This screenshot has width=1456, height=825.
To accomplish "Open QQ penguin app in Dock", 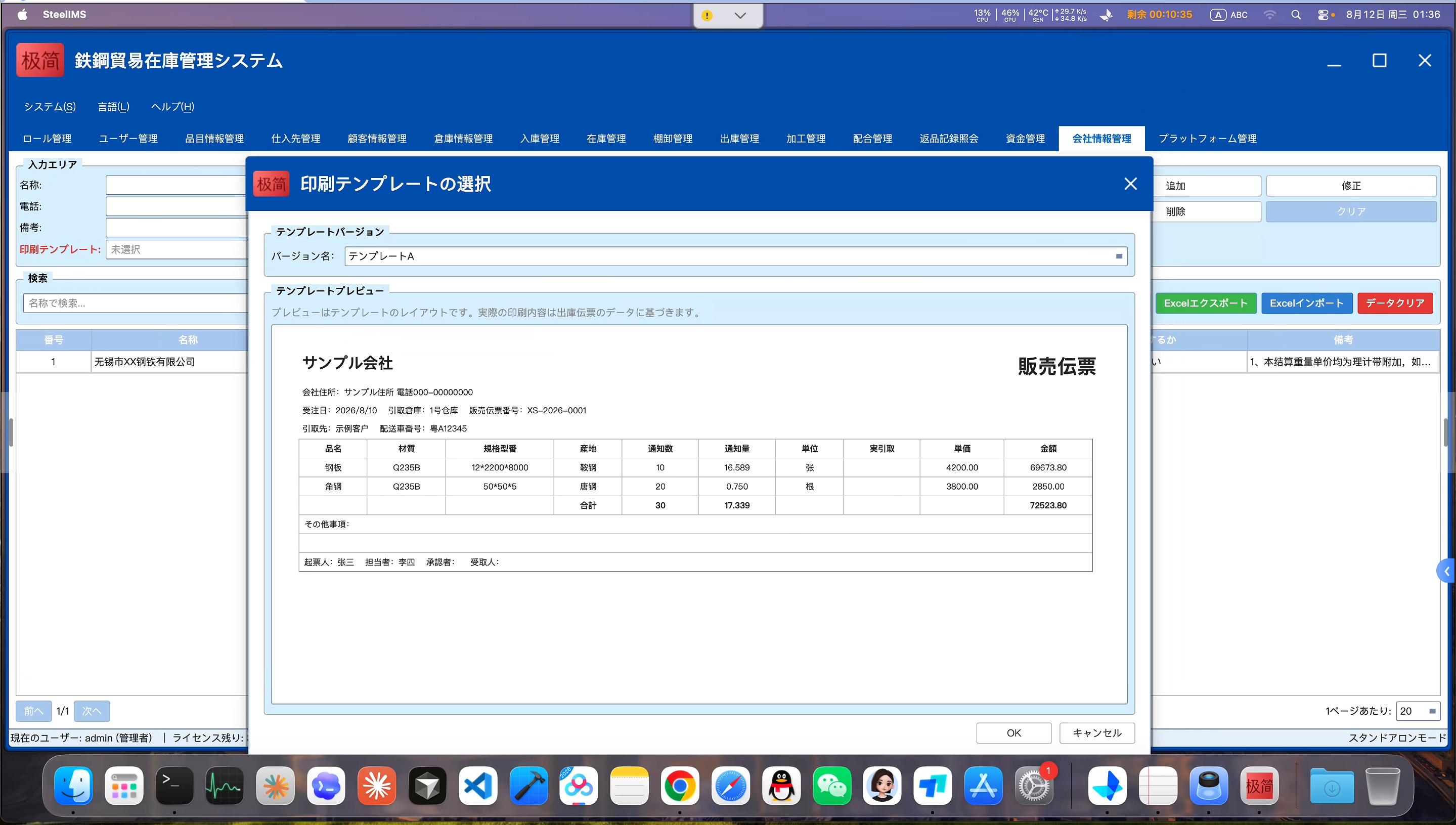I will 781,786.
